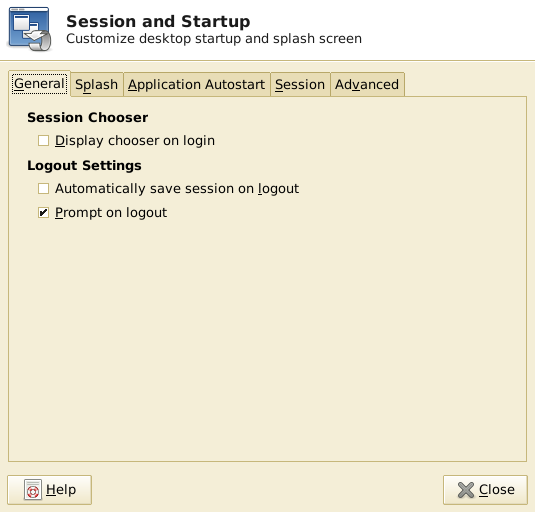Screen dimensions: 535x512
Task: Enable the Display chooser on login checkbox
Action: pos(43,141)
